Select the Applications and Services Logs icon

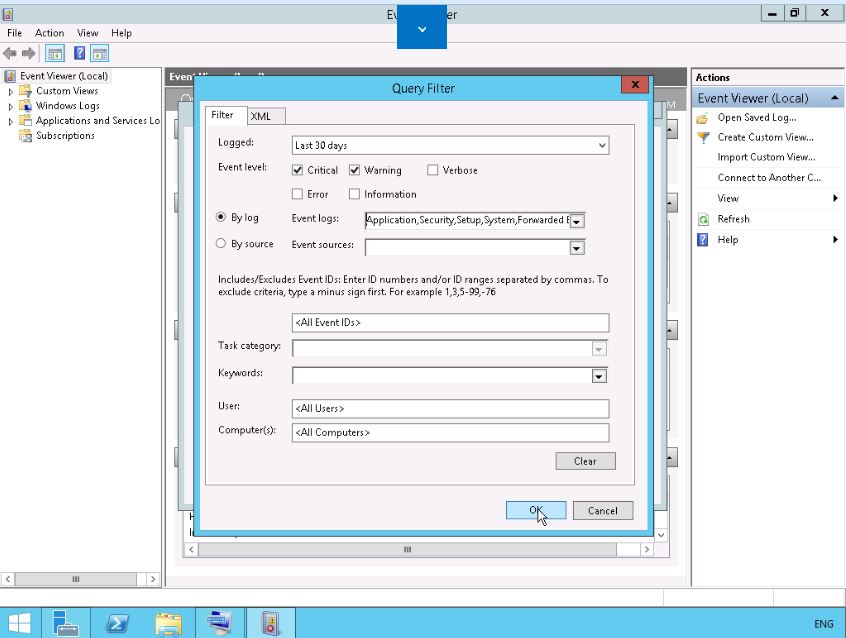coord(25,120)
